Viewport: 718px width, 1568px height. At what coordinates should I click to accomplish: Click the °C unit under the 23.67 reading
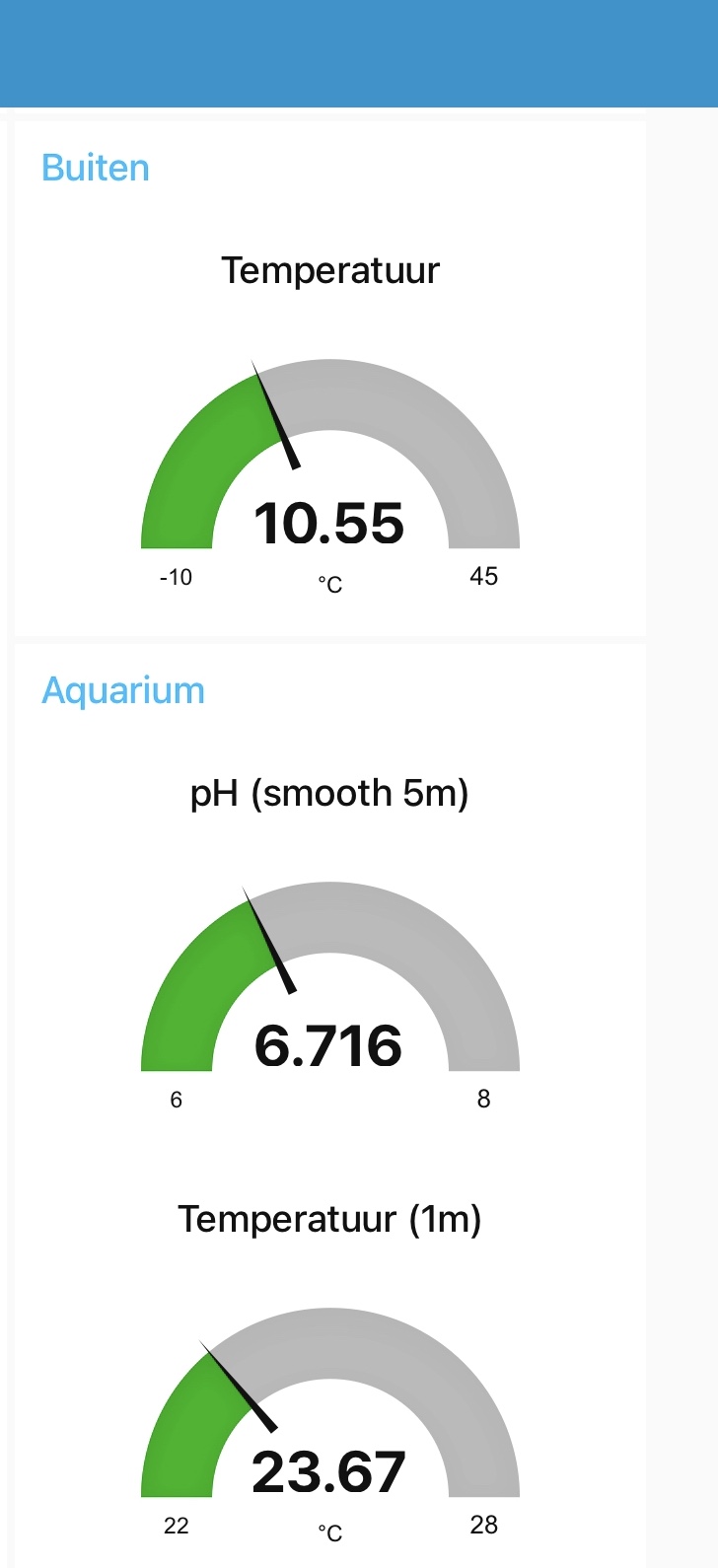point(330,1533)
